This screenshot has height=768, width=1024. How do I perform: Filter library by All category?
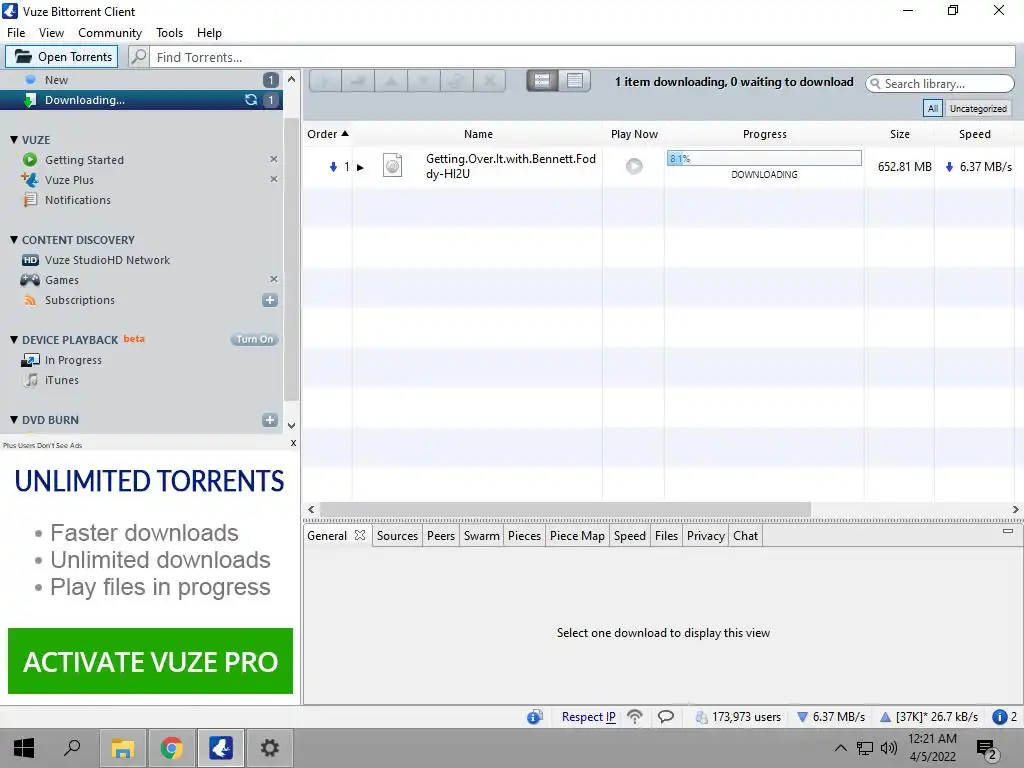[933, 108]
